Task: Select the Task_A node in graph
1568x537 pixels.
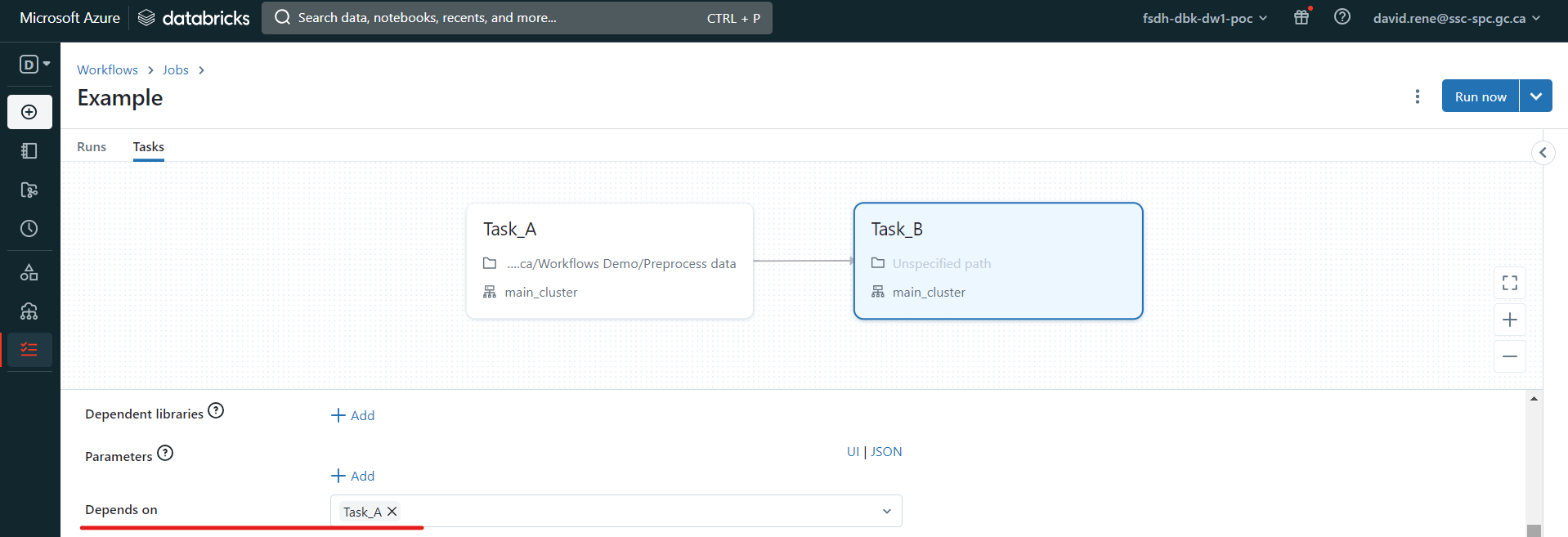Action: (x=609, y=261)
